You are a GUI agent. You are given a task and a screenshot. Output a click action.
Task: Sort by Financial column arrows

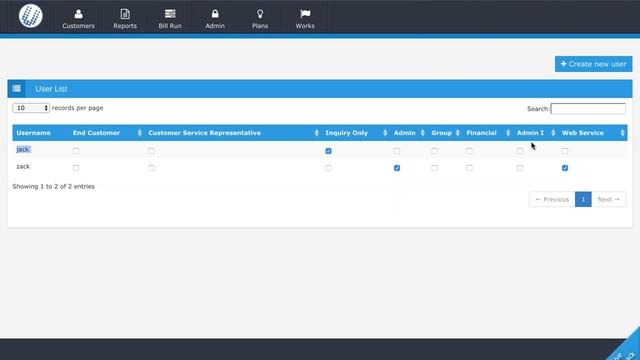pyautogui.click(x=508, y=133)
